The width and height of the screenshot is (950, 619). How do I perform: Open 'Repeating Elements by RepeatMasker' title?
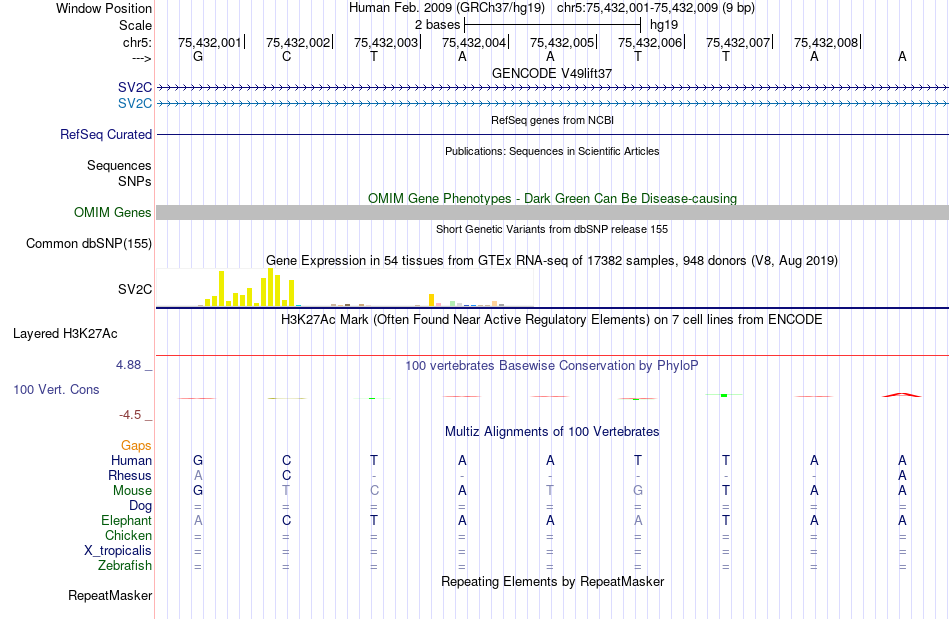tap(552, 581)
